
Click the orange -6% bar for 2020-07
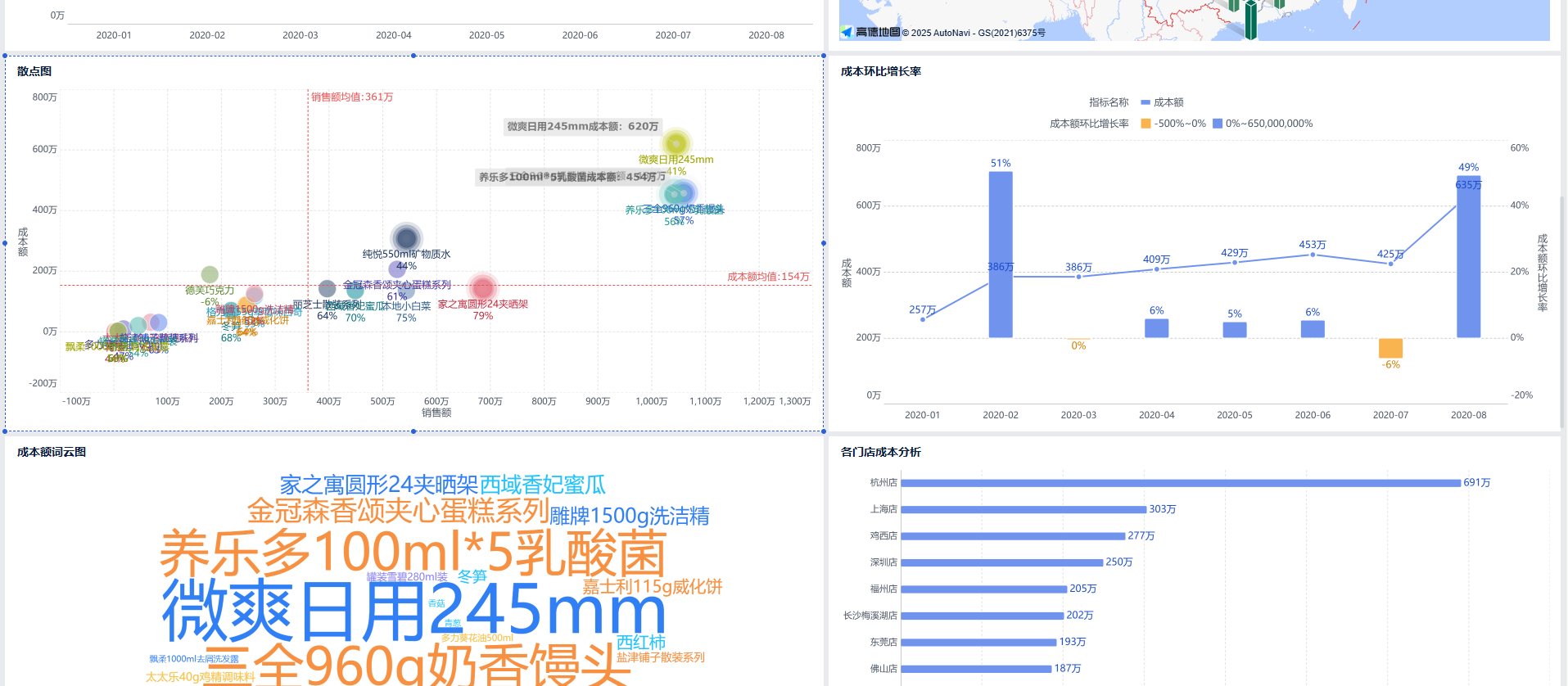(x=1390, y=348)
